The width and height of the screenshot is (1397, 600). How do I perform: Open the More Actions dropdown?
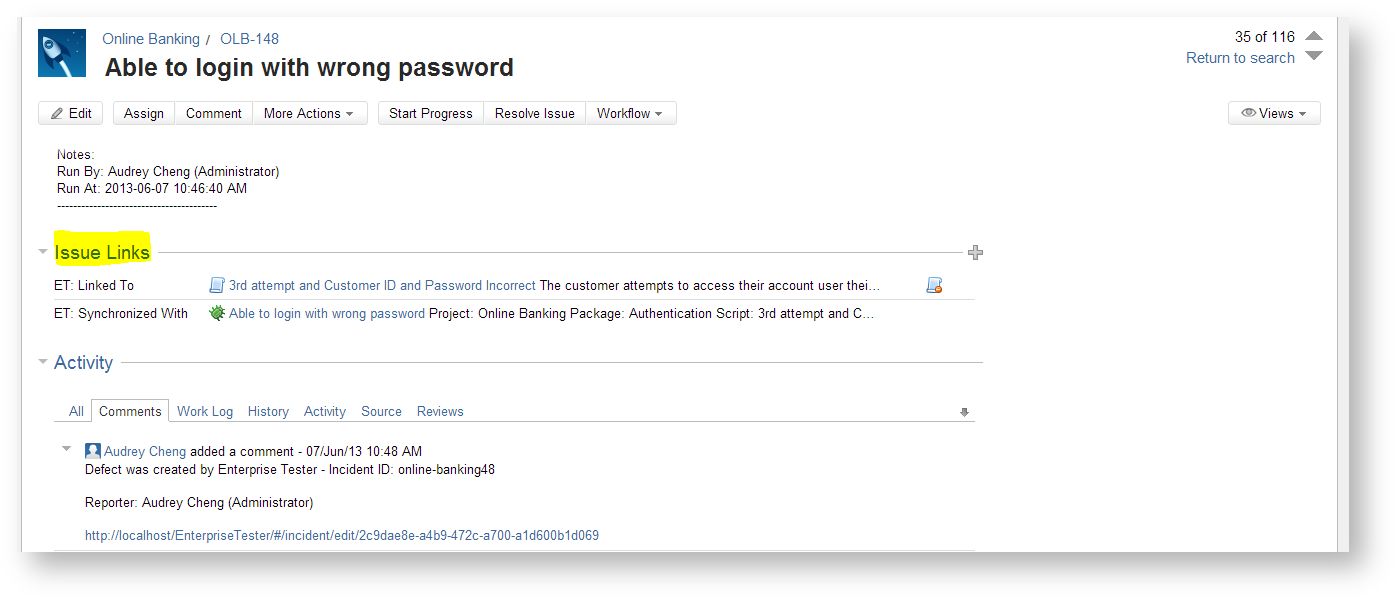coord(309,114)
